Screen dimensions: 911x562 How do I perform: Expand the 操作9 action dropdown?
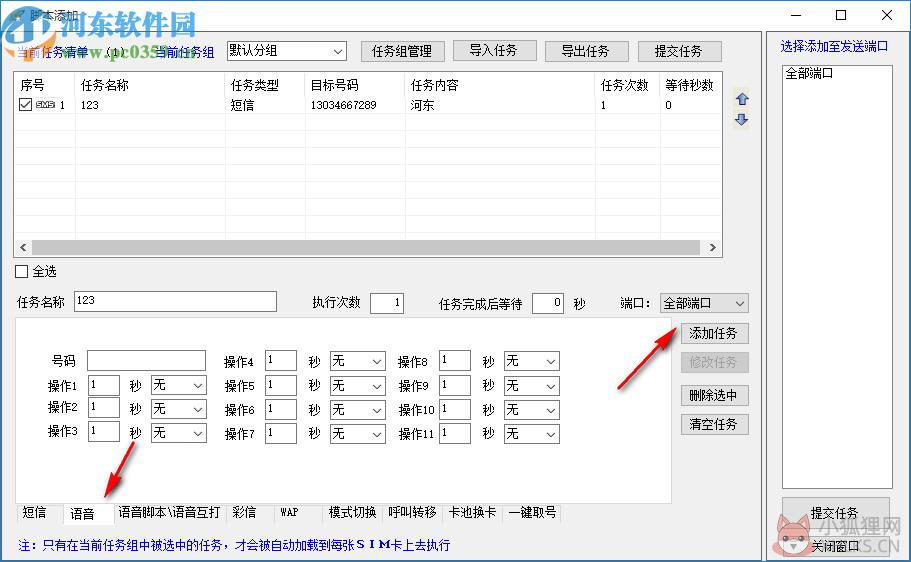point(532,386)
